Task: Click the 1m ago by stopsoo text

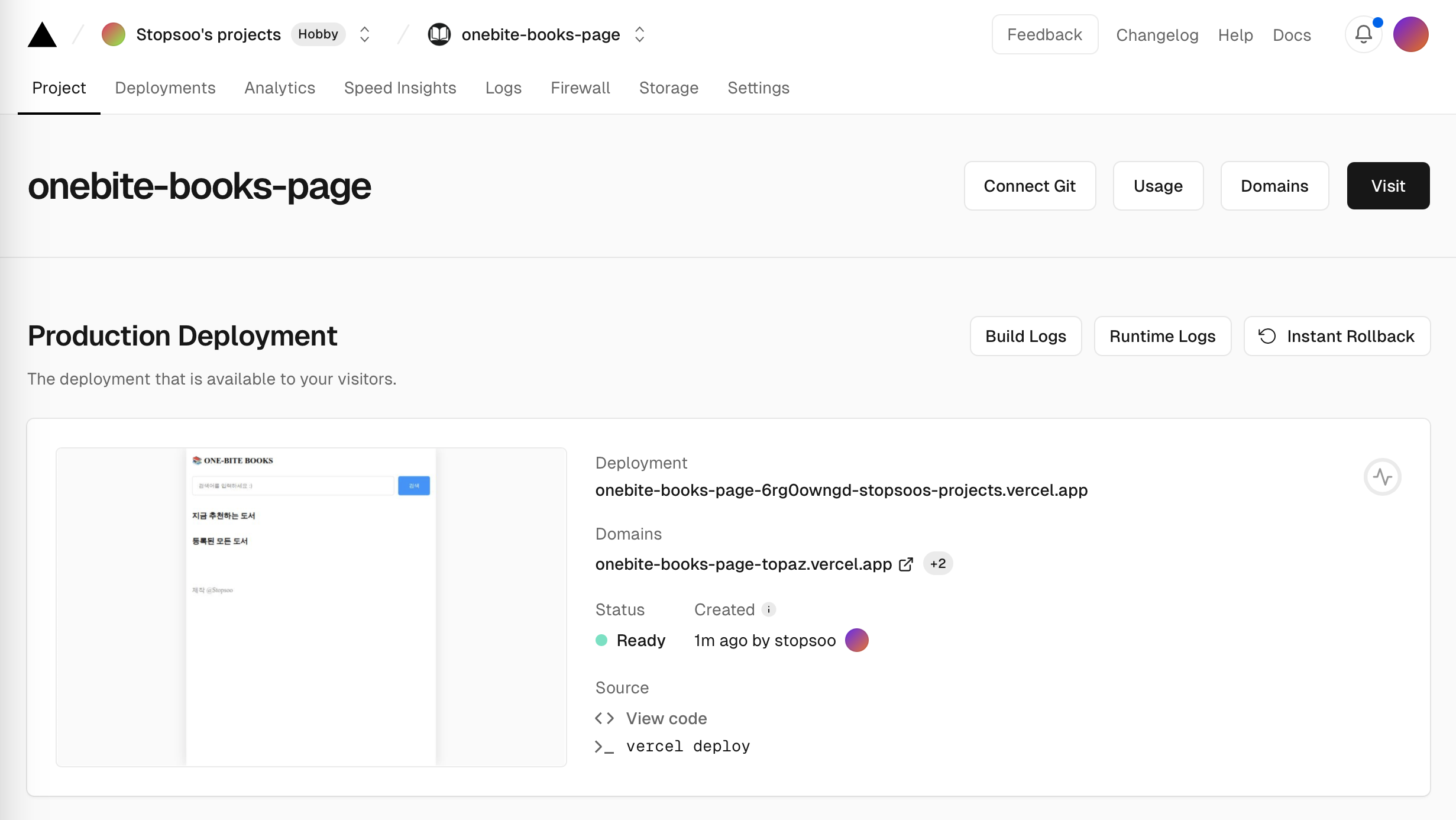Action: click(x=765, y=640)
